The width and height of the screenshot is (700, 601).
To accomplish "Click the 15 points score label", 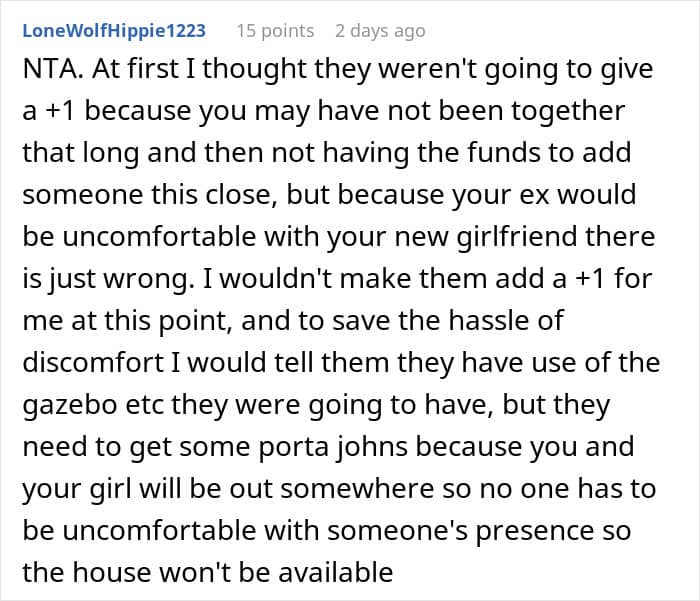I will tap(275, 31).
